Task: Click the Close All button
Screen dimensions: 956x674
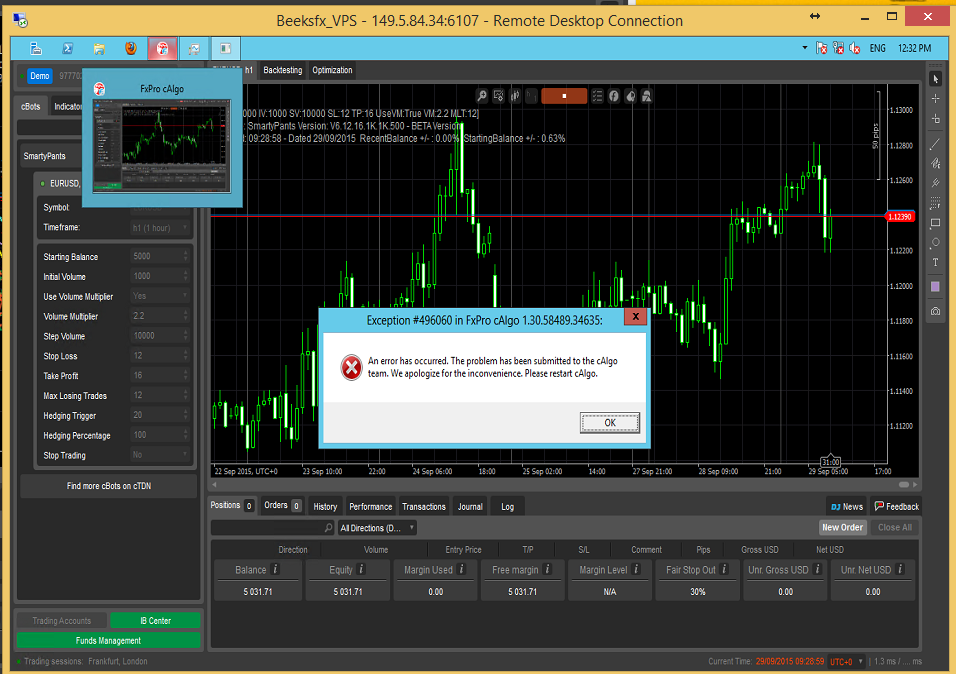Action: (894, 528)
